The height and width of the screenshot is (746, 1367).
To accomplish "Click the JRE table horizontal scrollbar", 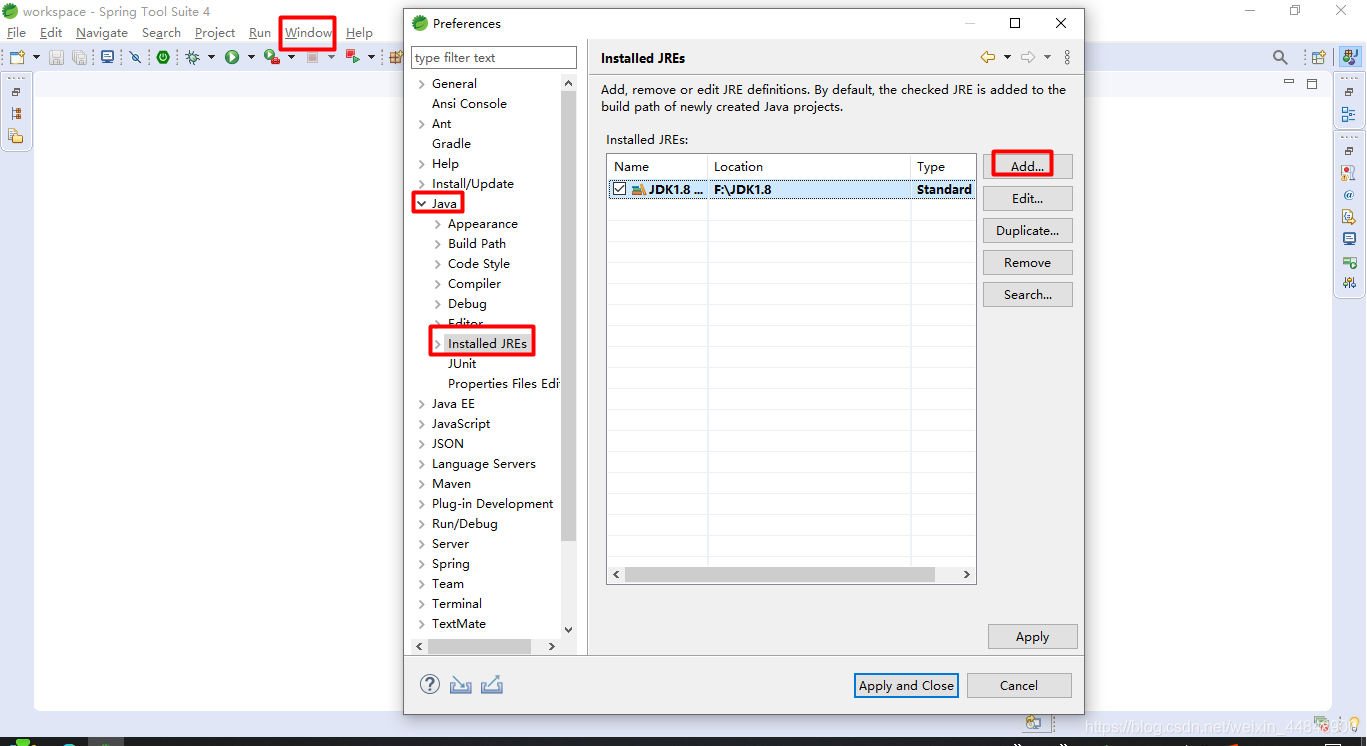I will click(780, 575).
